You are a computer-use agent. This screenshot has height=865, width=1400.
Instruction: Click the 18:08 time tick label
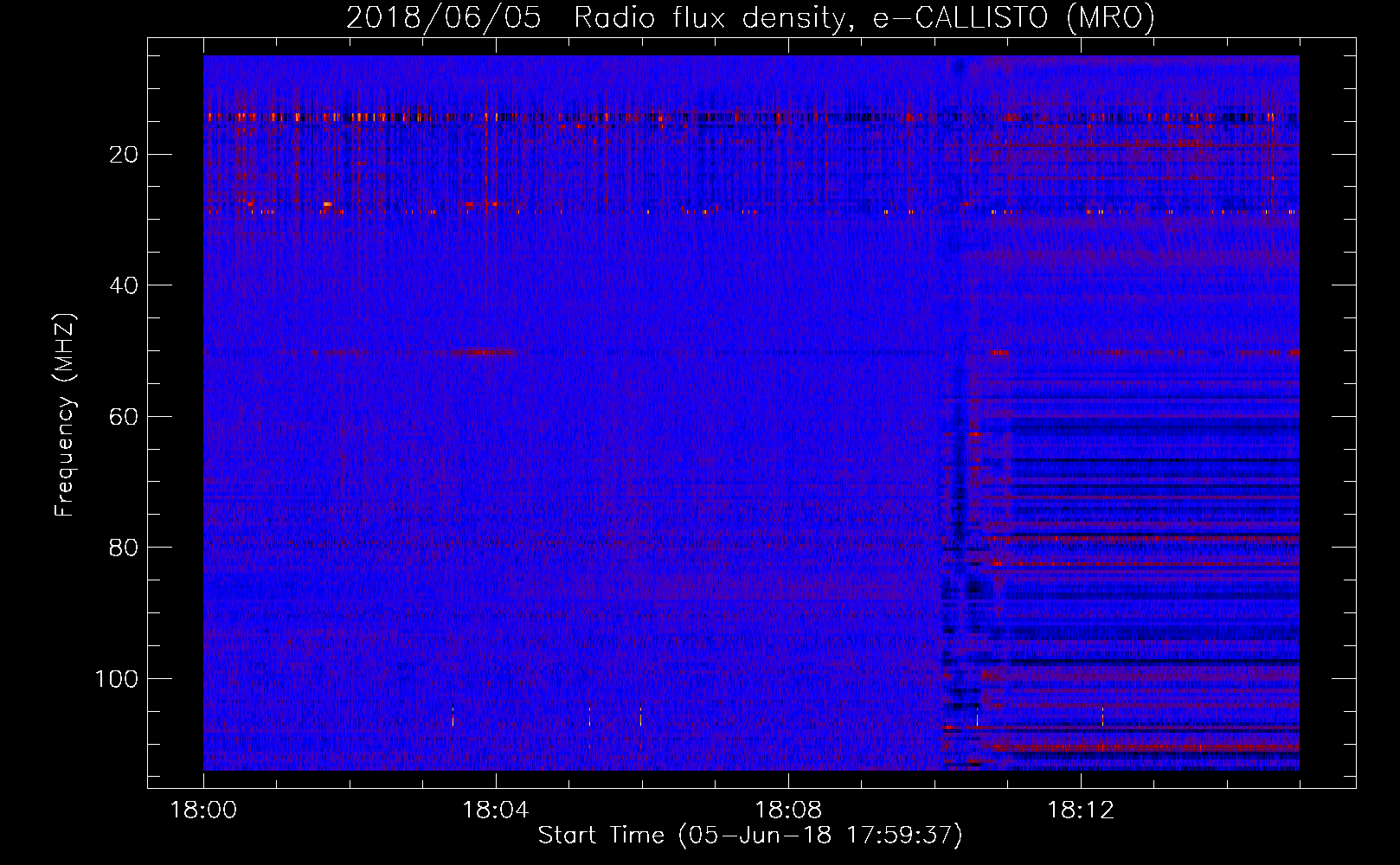[x=788, y=811]
